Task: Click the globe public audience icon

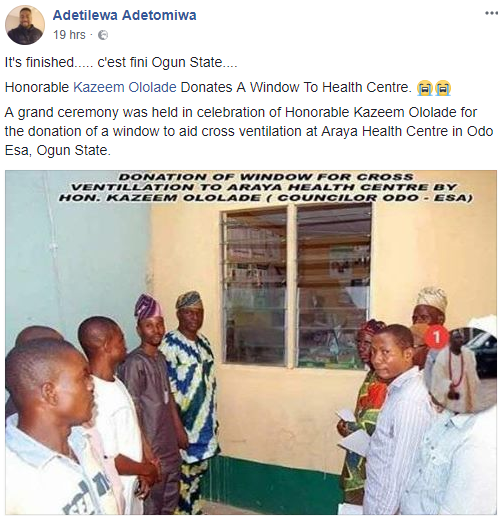Action: (103, 35)
